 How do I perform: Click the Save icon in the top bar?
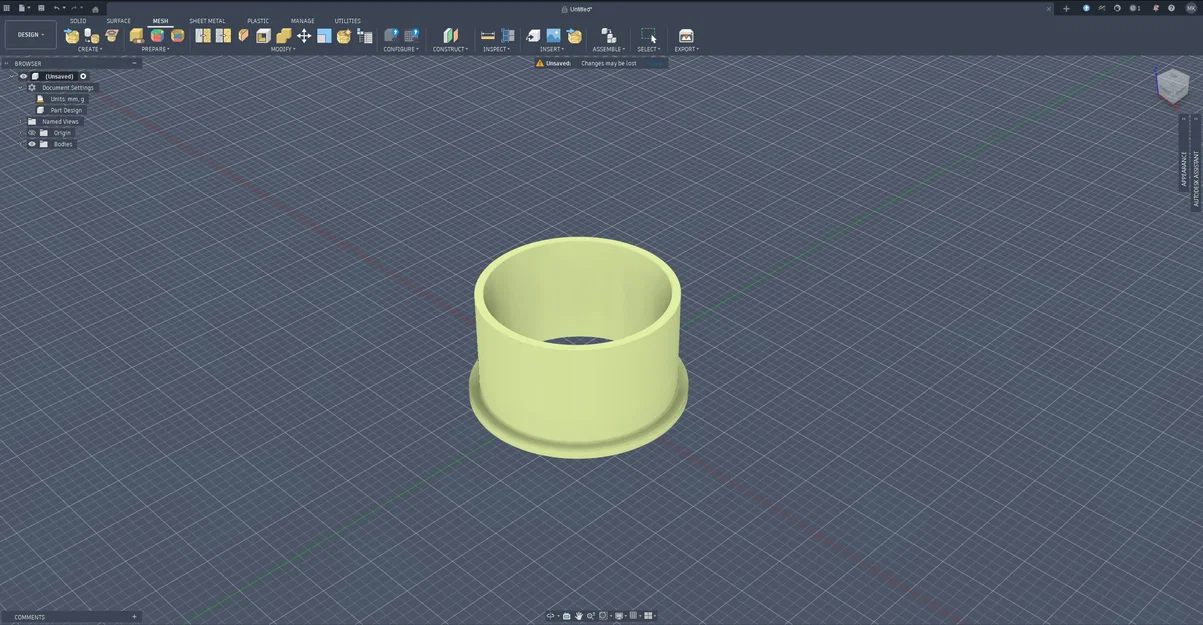41,8
